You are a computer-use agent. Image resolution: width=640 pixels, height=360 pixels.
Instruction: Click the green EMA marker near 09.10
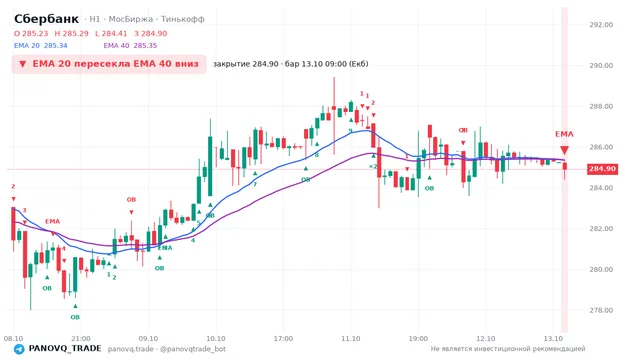pyautogui.click(x=165, y=248)
